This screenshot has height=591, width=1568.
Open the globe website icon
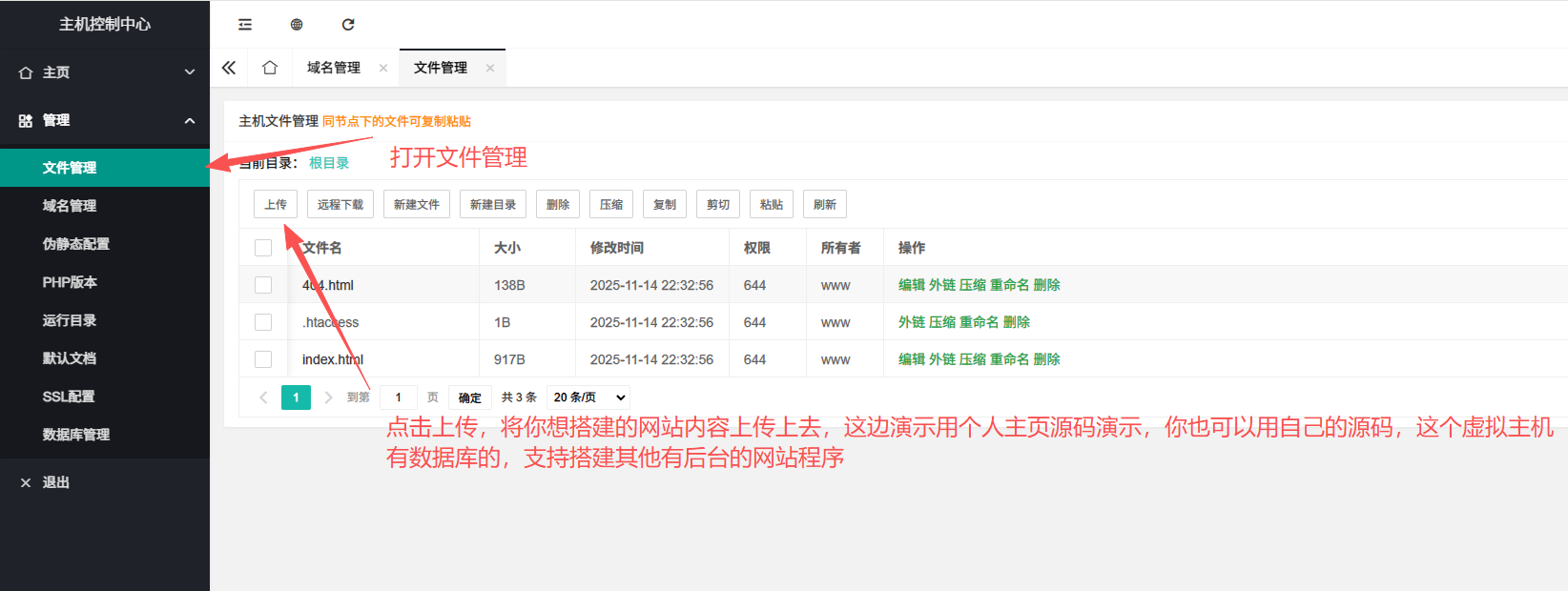coord(297,25)
